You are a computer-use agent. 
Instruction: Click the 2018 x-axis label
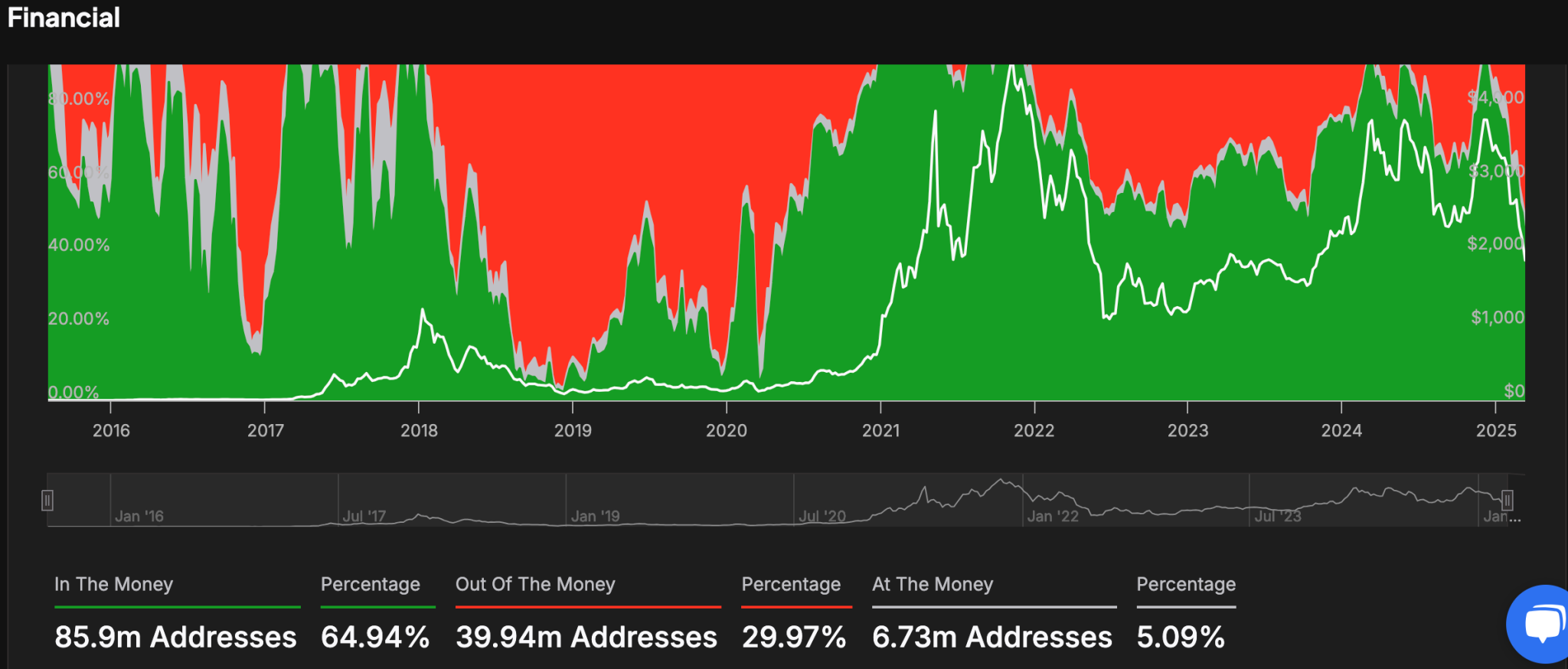[x=419, y=430]
